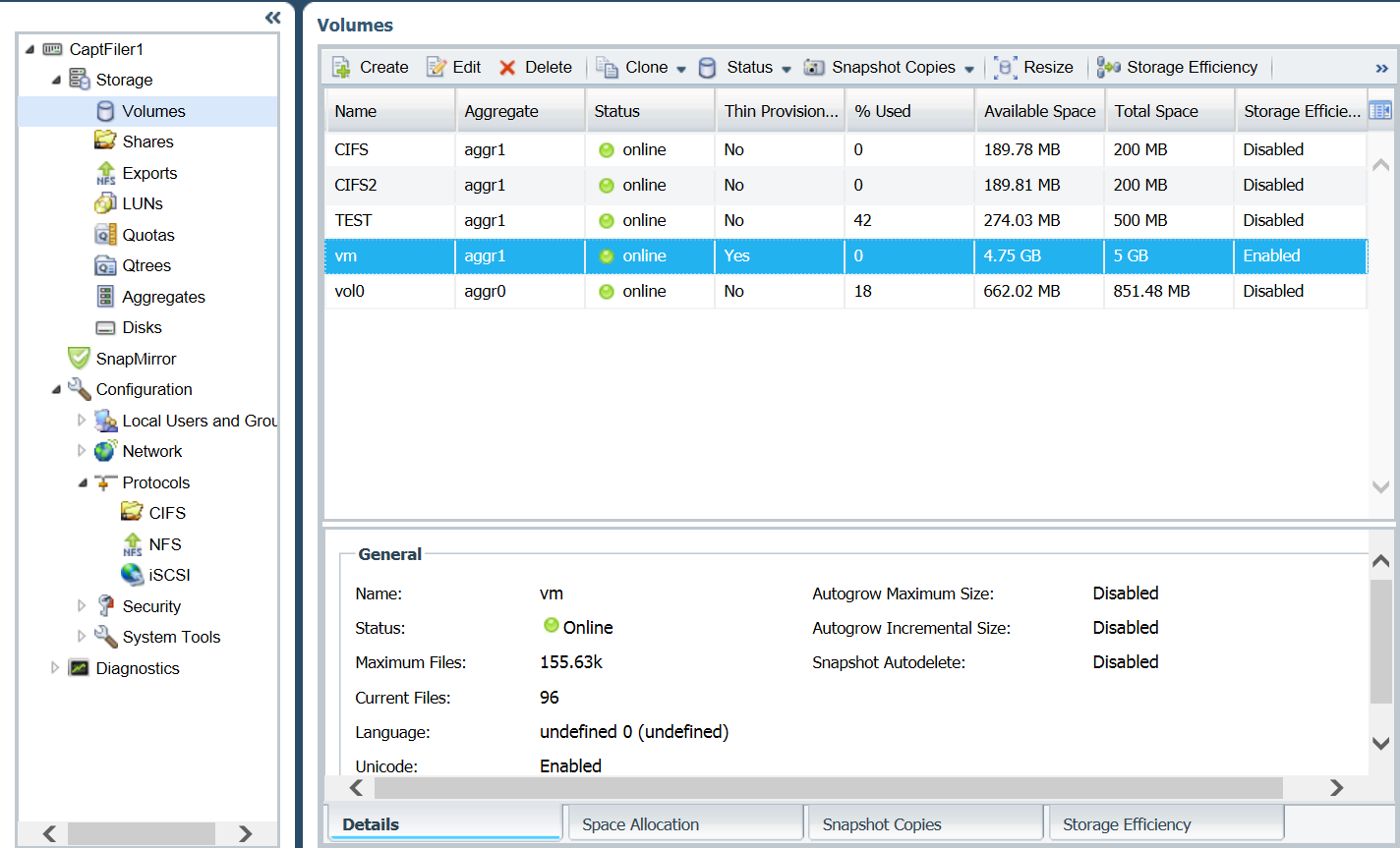Click the Disks icon
Image resolution: width=1400 pixels, height=848 pixels.
point(105,328)
